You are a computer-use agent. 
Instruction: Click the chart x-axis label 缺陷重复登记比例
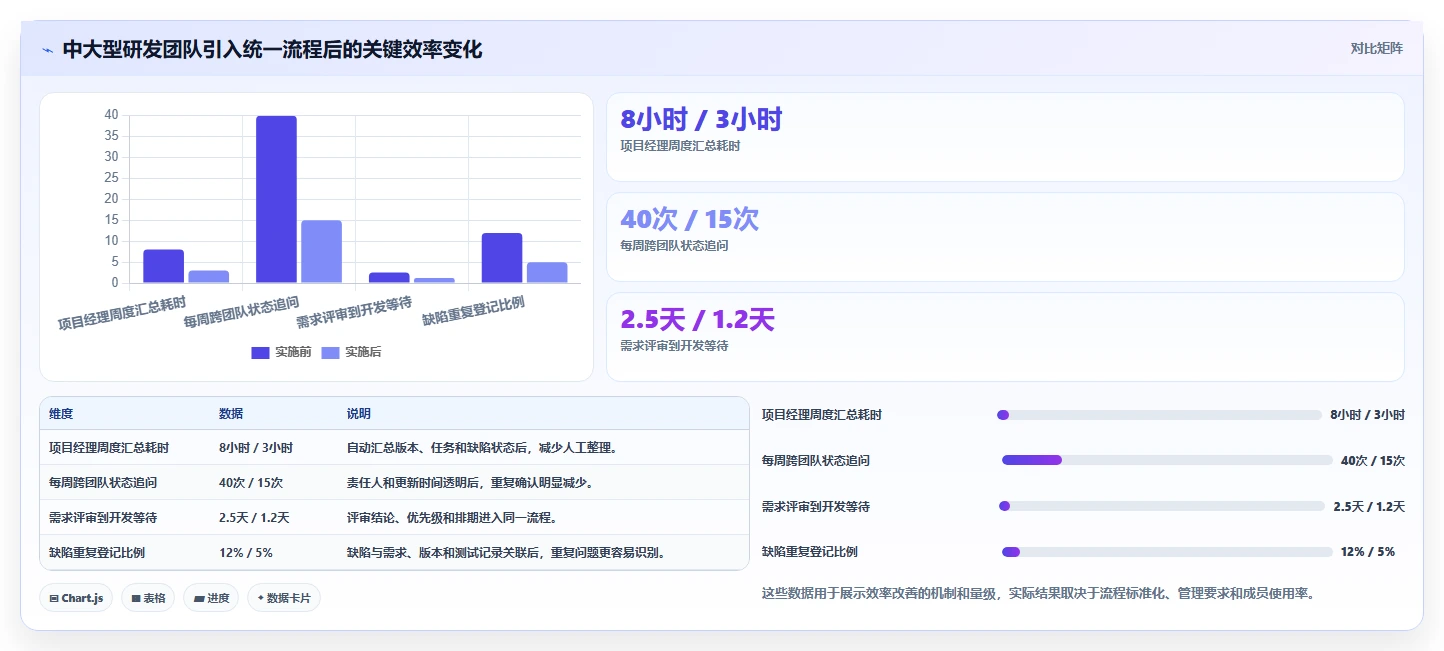point(474,311)
